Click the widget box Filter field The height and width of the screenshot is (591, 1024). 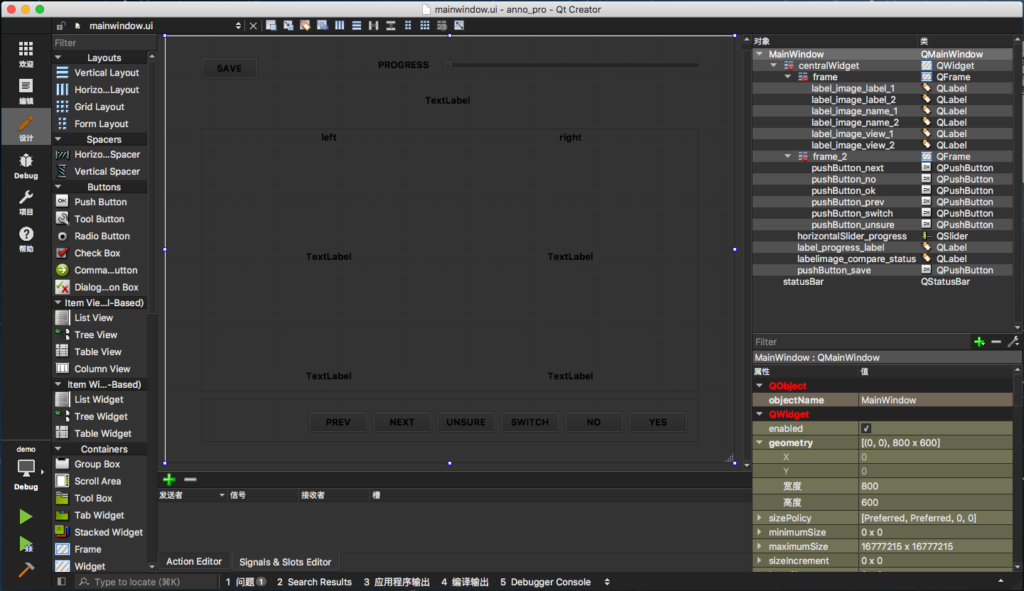pyautogui.click(x=104, y=42)
